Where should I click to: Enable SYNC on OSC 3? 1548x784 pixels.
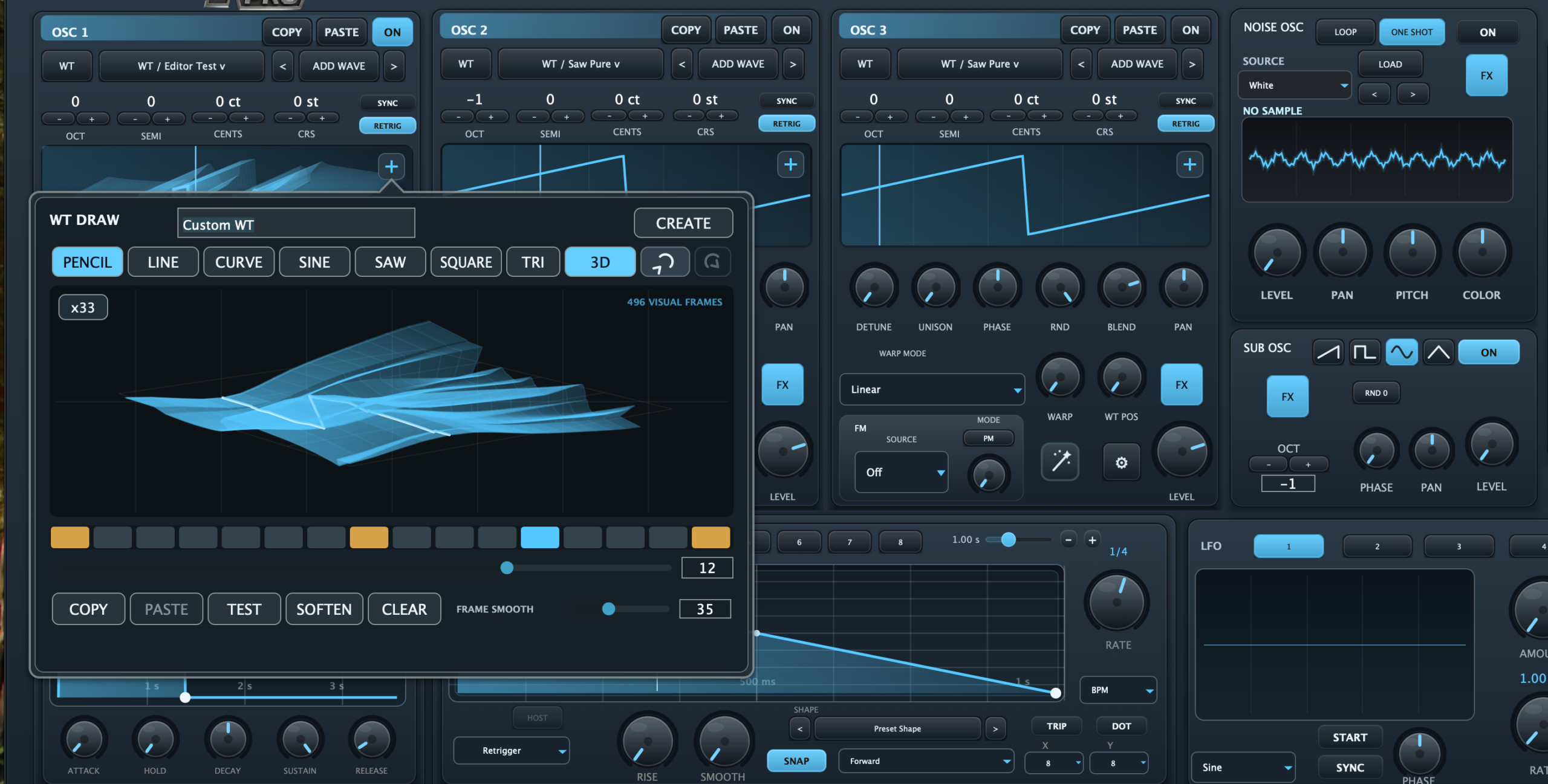[x=1186, y=101]
